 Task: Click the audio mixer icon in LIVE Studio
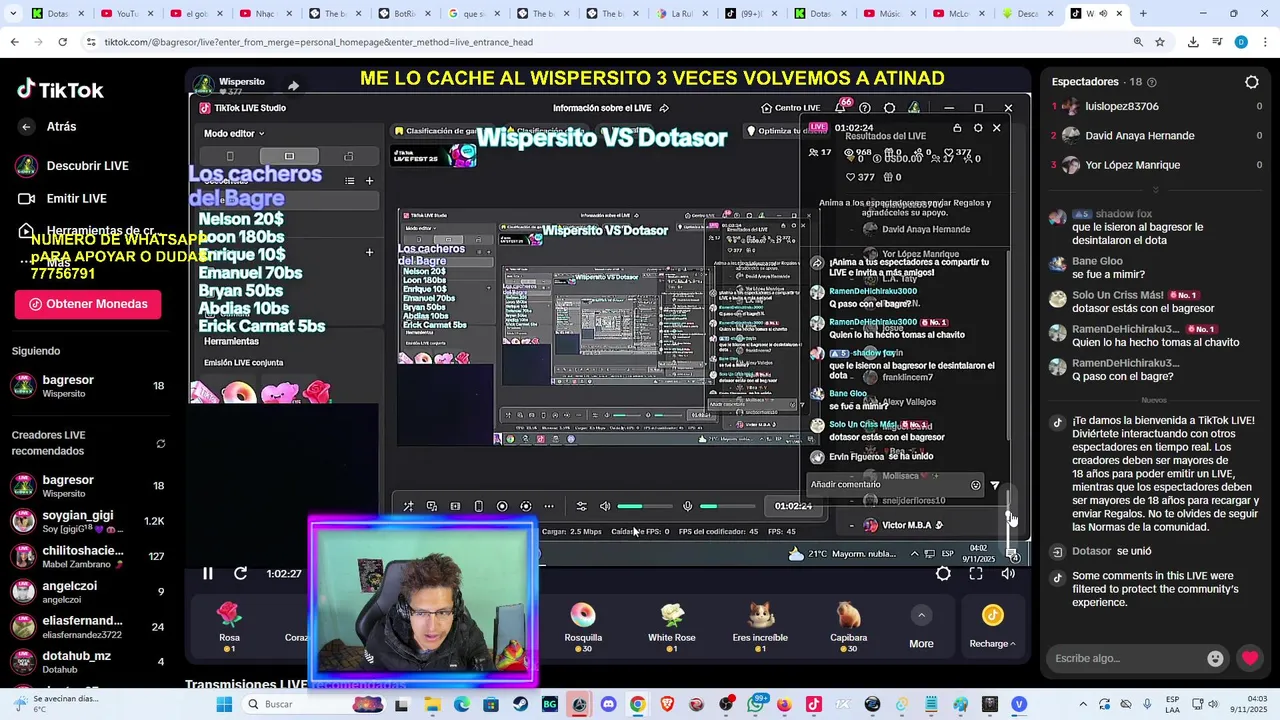tap(581, 506)
